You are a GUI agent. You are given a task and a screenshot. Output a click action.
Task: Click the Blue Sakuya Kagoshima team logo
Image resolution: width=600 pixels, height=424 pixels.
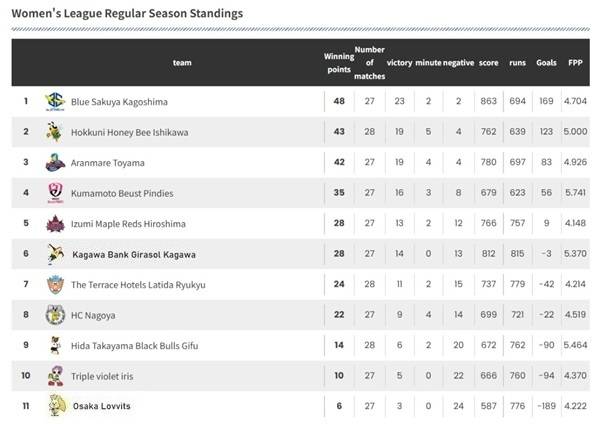tap(54, 101)
